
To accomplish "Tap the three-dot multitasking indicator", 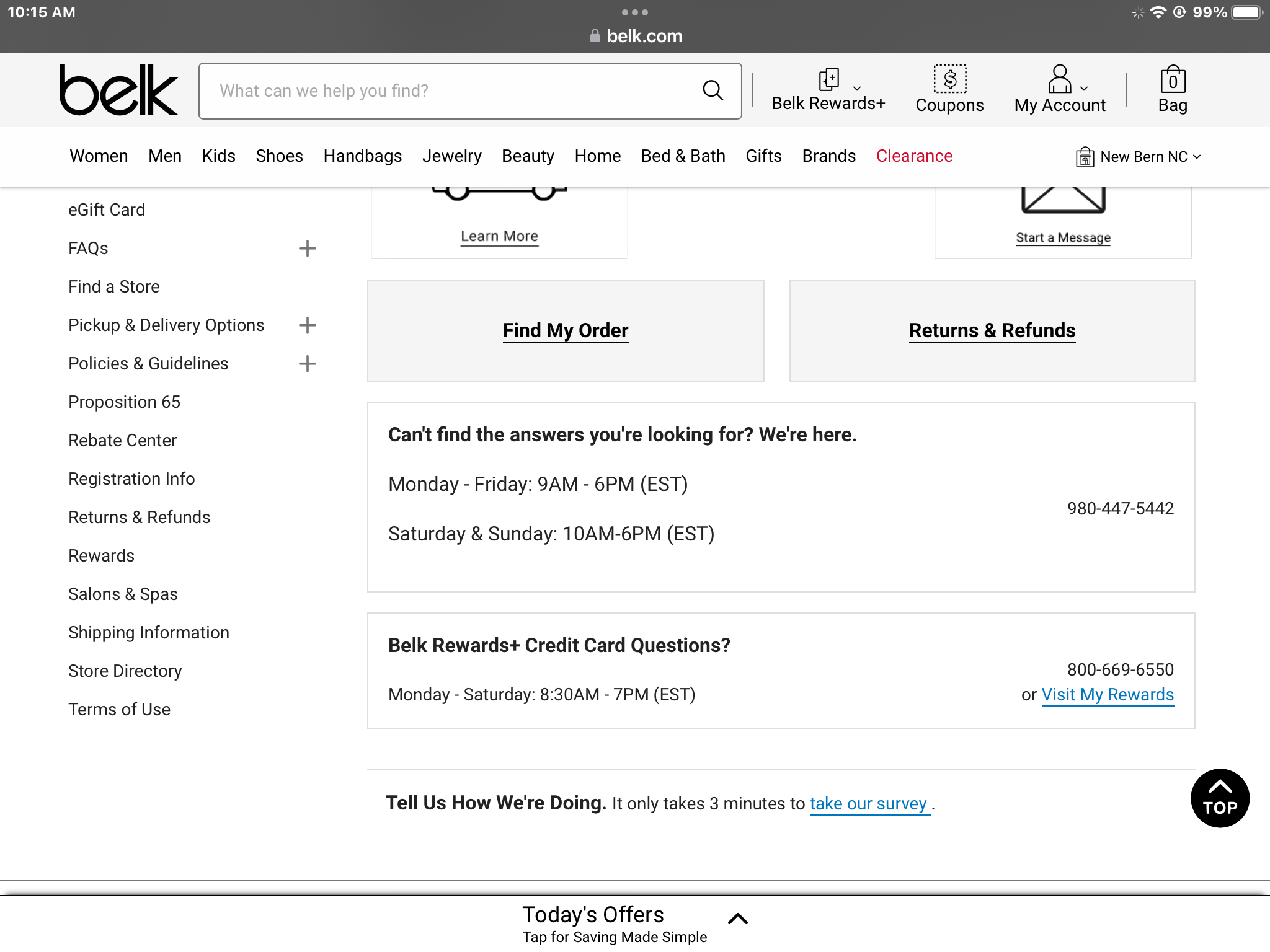I will (x=635, y=12).
